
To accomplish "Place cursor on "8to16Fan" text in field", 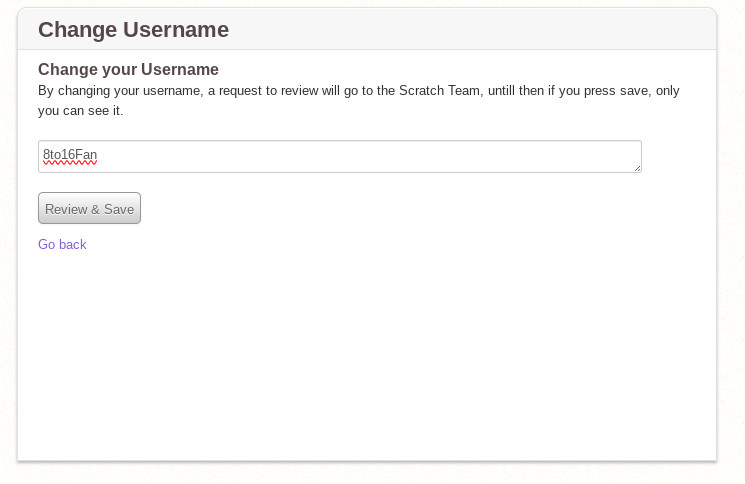I will pyautogui.click(x=70, y=155).
